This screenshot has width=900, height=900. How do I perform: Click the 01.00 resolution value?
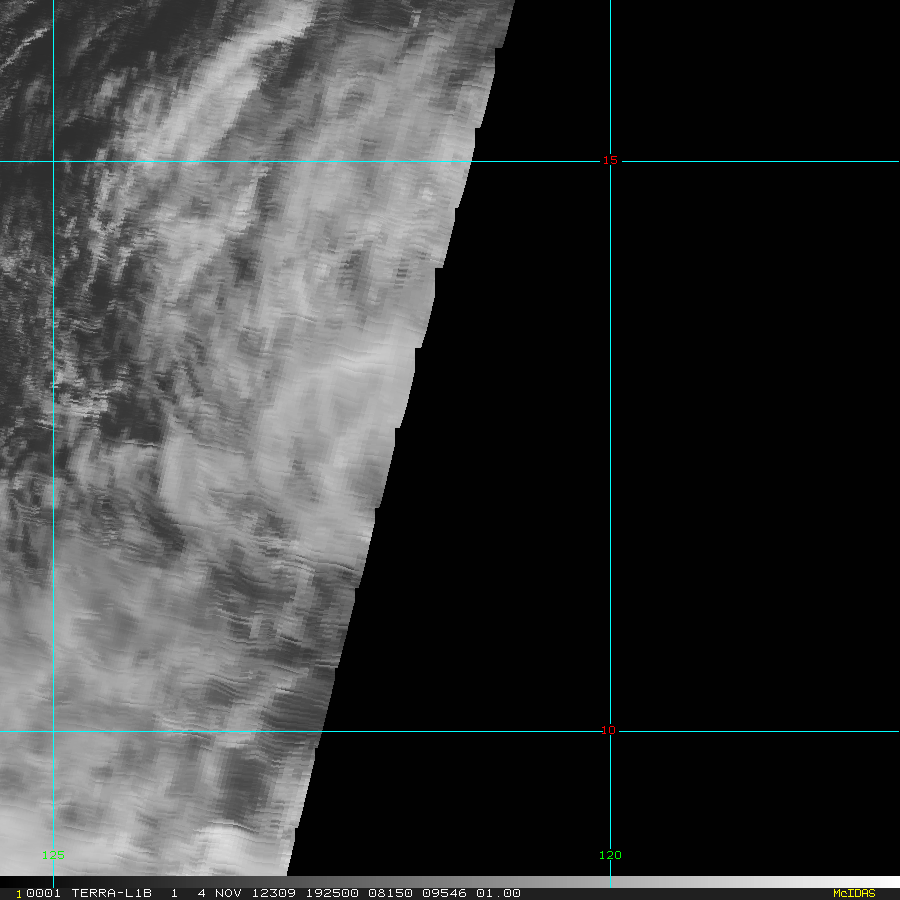pos(498,893)
